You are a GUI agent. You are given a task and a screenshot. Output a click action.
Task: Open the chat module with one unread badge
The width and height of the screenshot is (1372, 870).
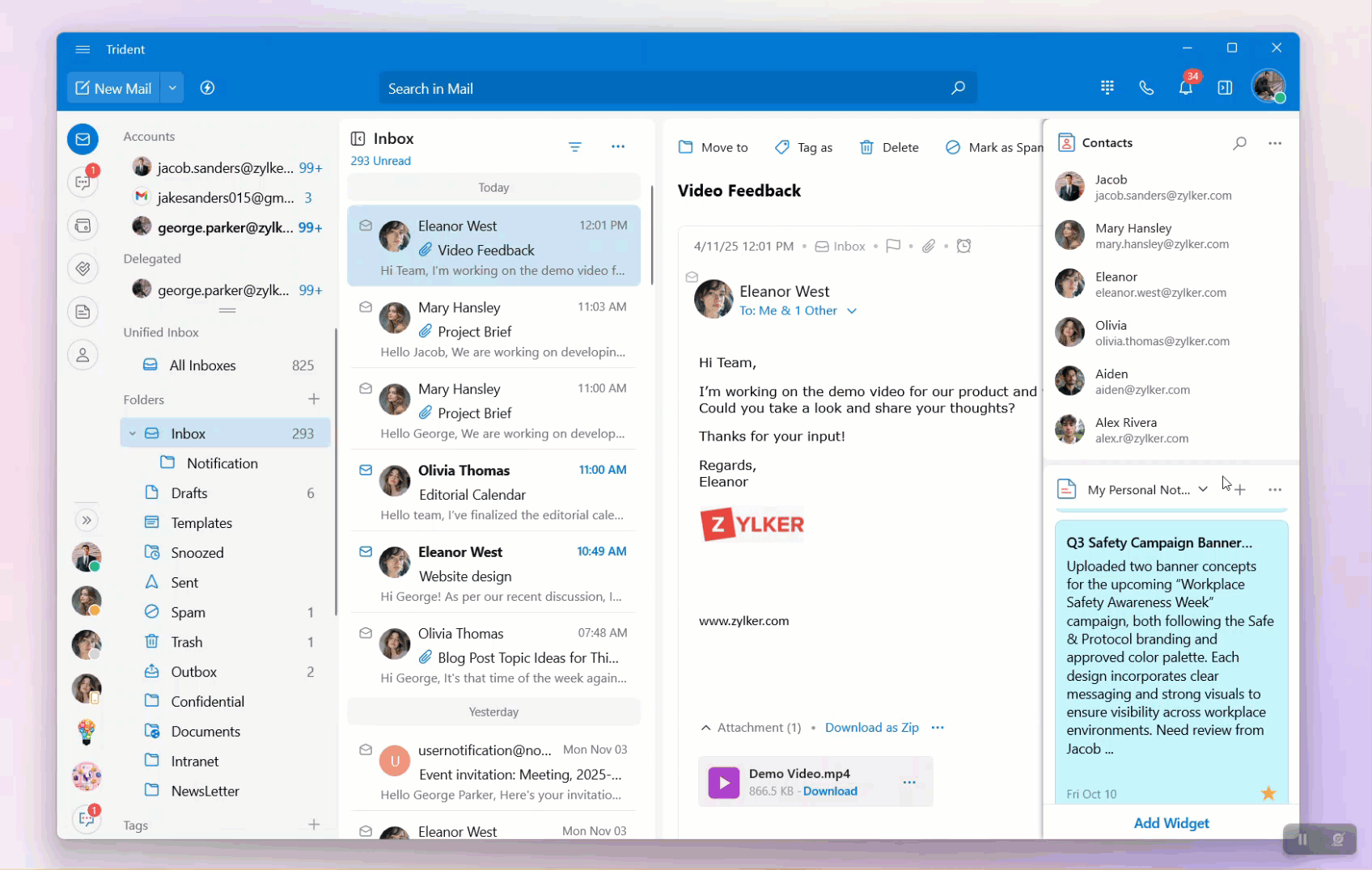[x=83, y=181]
